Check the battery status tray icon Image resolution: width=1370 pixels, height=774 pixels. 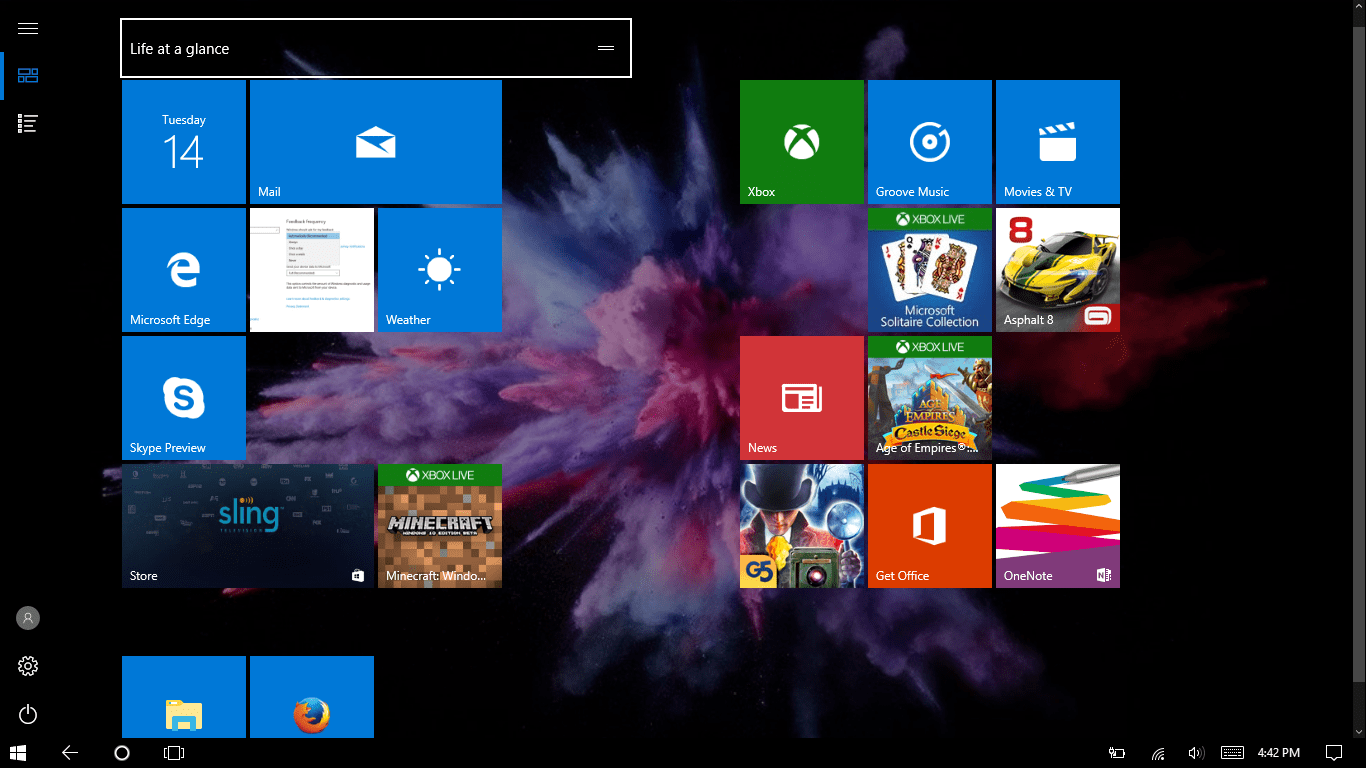[x=1117, y=753]
